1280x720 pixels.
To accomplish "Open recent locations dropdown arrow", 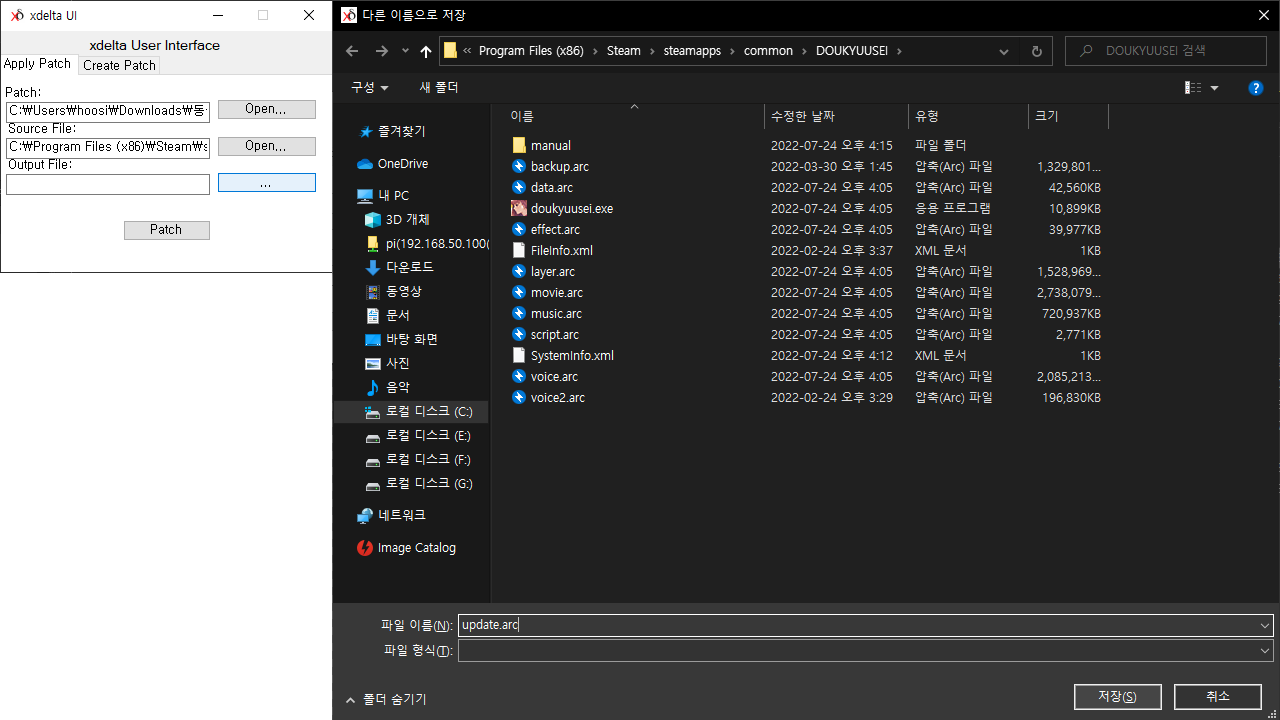I will (x=405, y=51).
